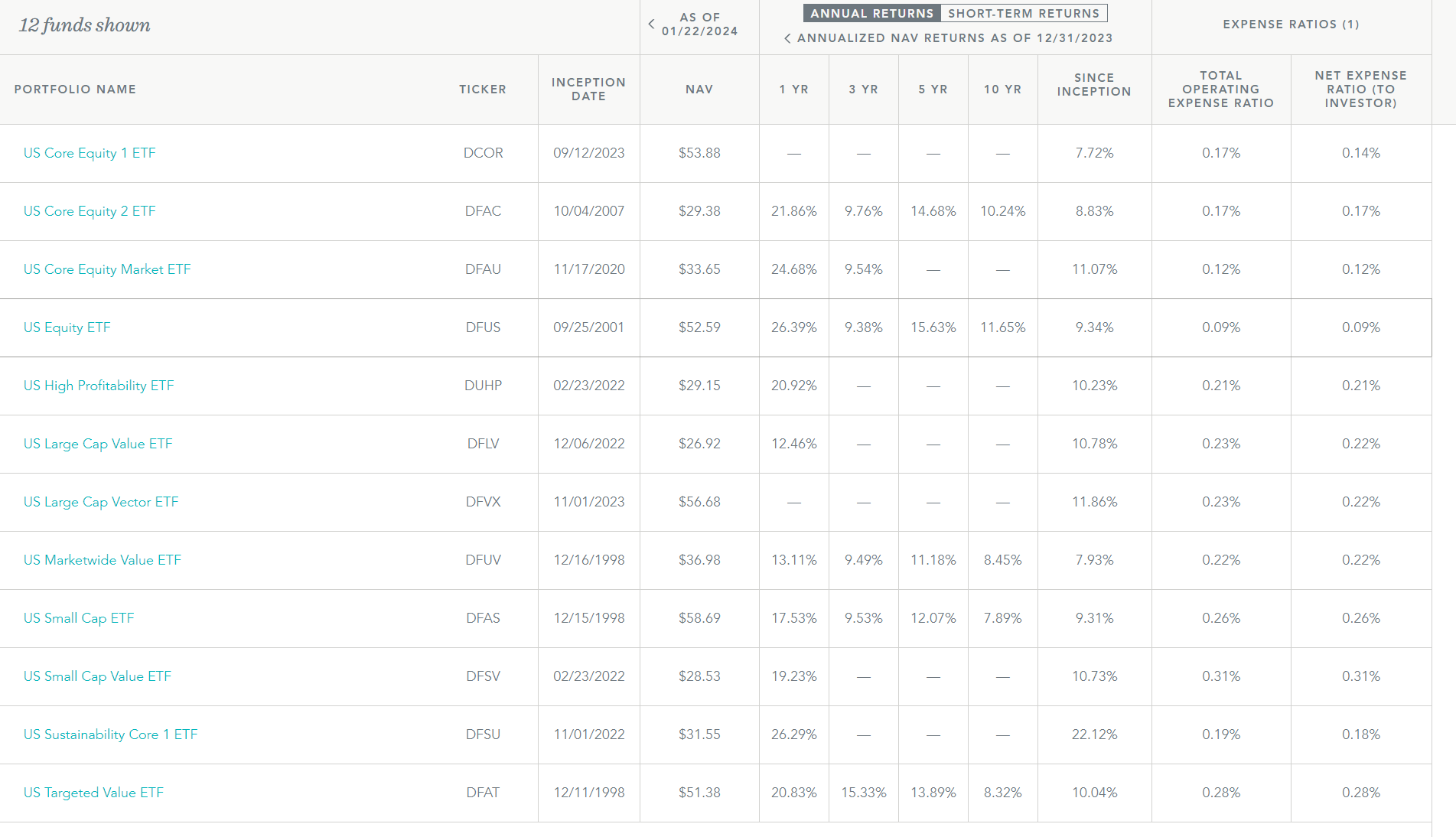Click the 12 funds shown text
The image size is (1456, 837).
point(84,25)
